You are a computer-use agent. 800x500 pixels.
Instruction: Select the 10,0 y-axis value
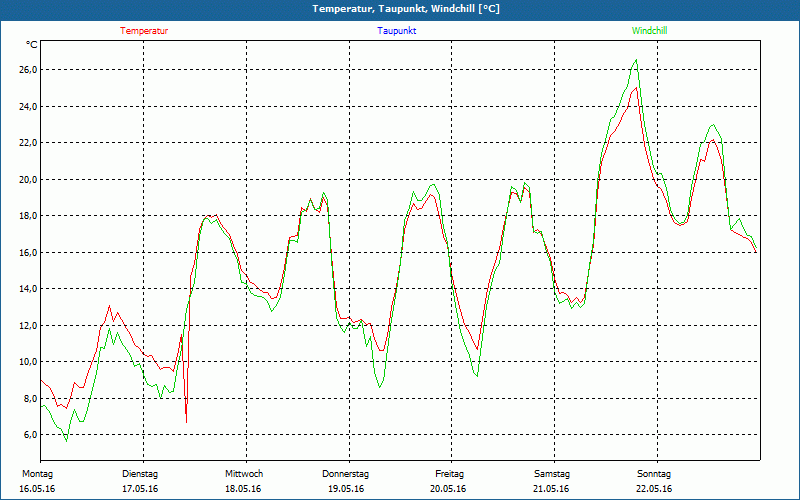click(x=29, y=362)
